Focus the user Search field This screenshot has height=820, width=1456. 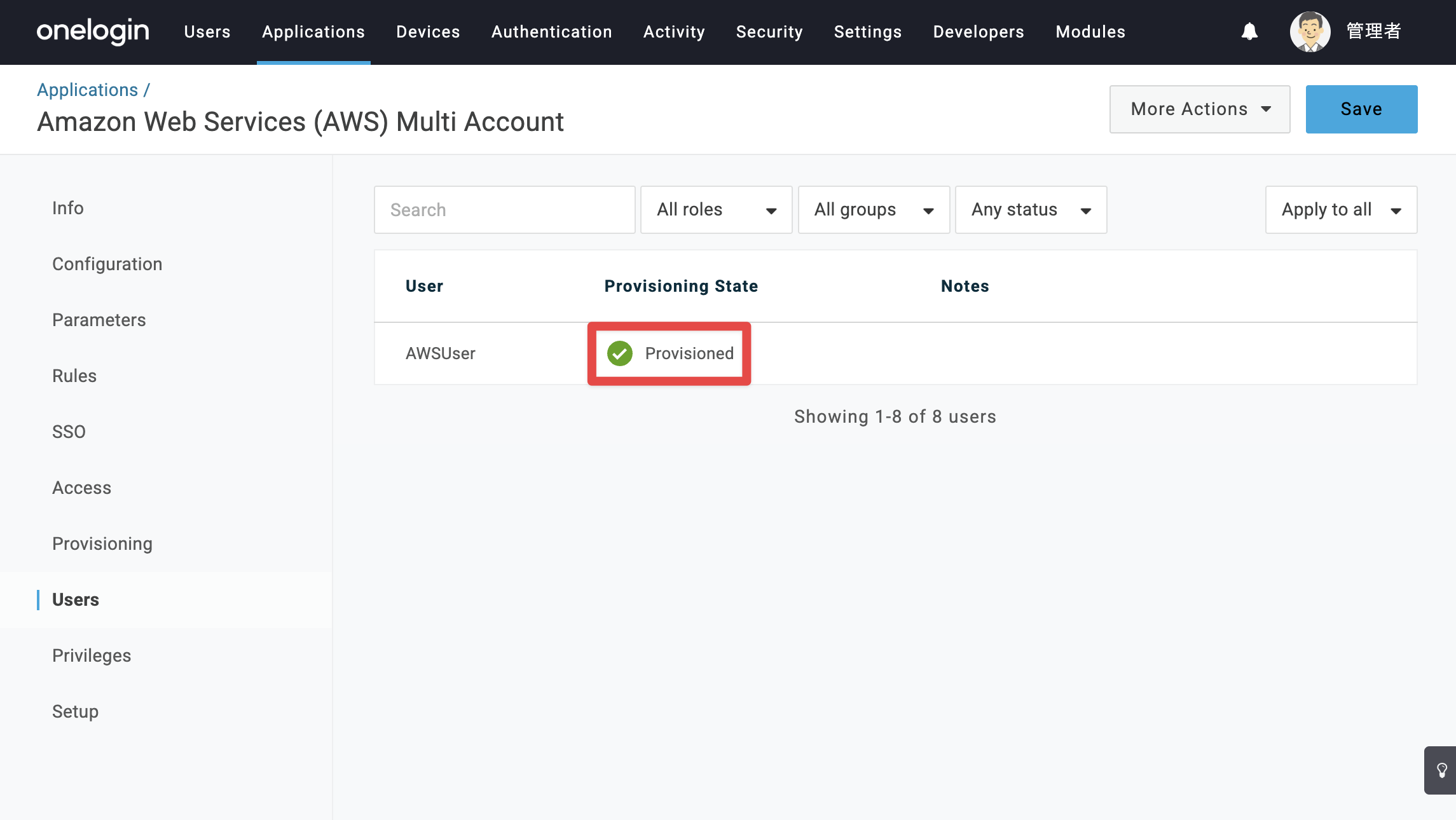coord(505,210)
